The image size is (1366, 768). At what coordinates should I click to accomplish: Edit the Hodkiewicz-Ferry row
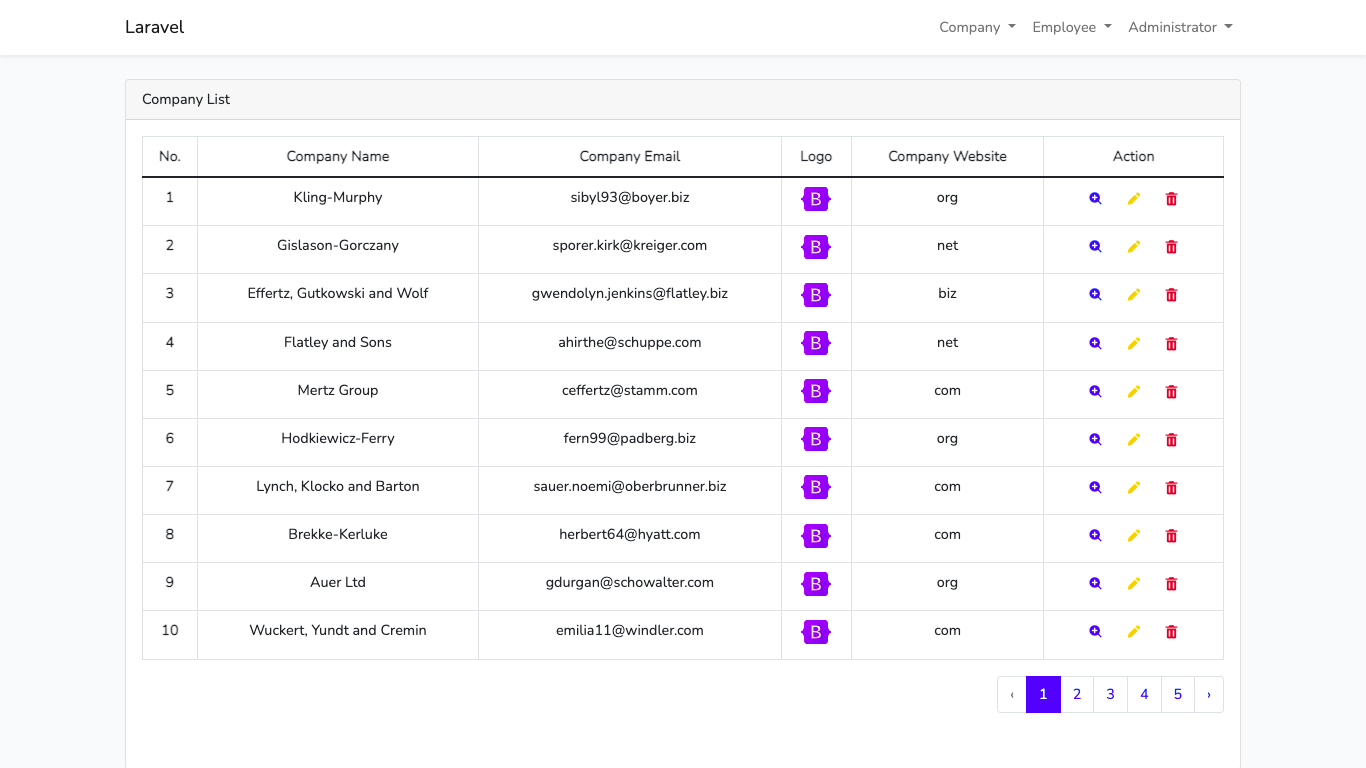click(x=1133, y=440)
